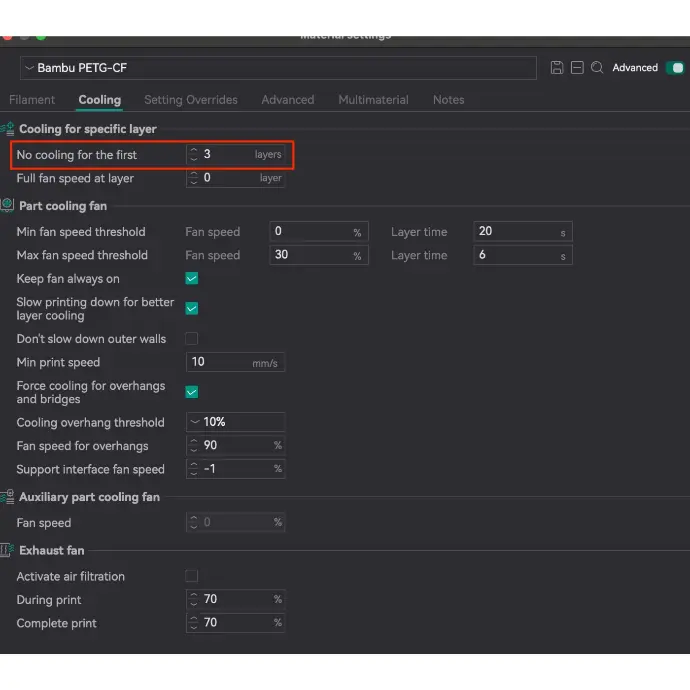690x690 pixels.
Task: Click the Cooling for specific layer section icon
Action: [x=8, y=129]
